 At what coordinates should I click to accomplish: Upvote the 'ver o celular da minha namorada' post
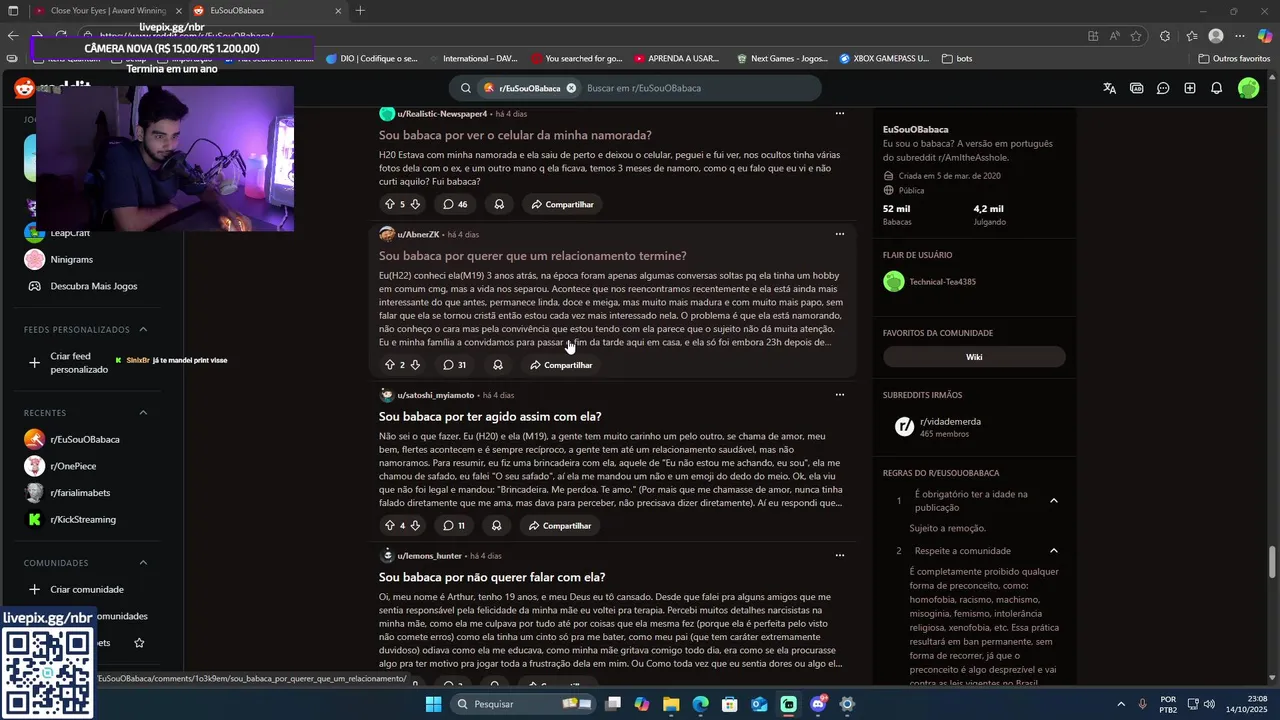pos(390,204)
